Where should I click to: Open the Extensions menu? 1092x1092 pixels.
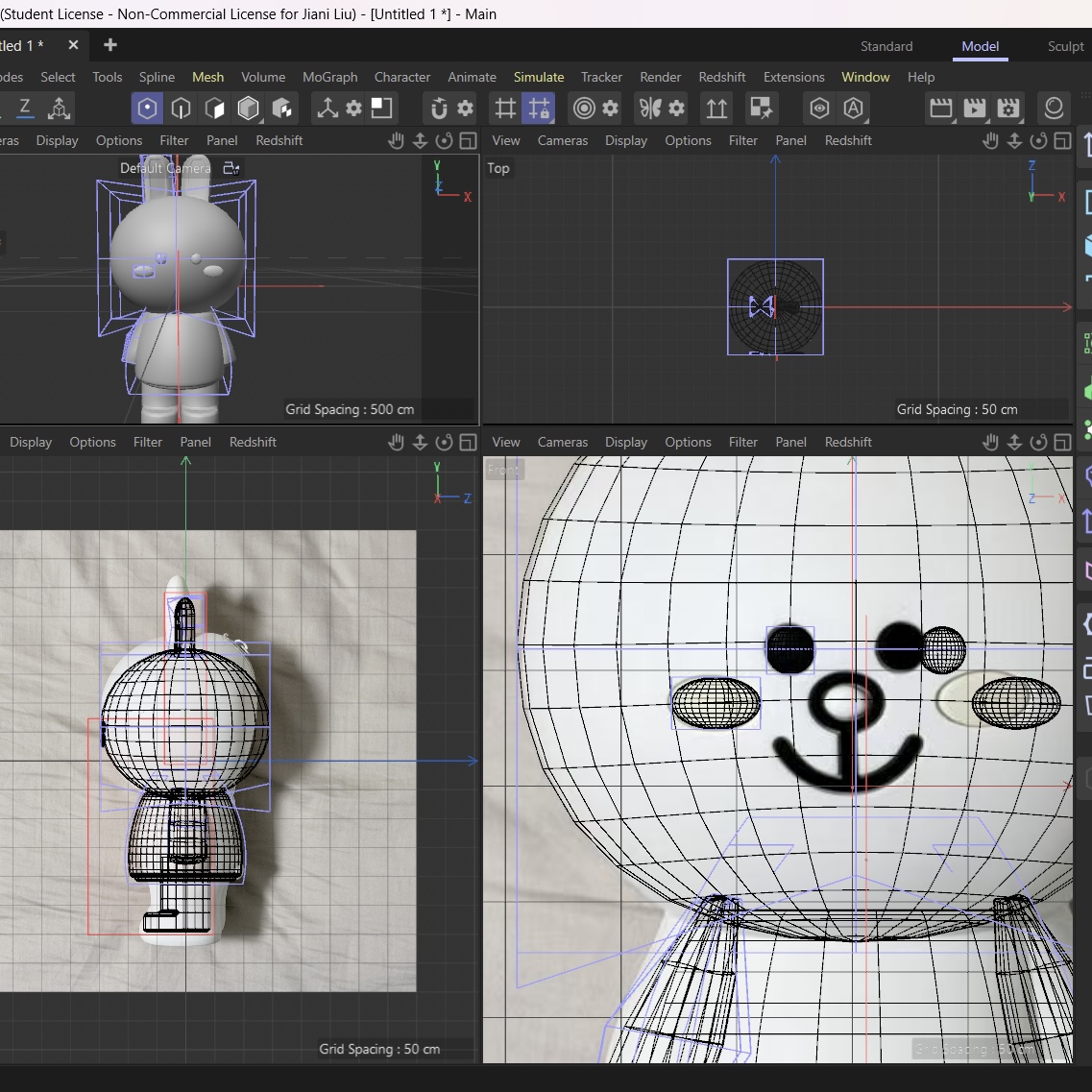point(794,77)
